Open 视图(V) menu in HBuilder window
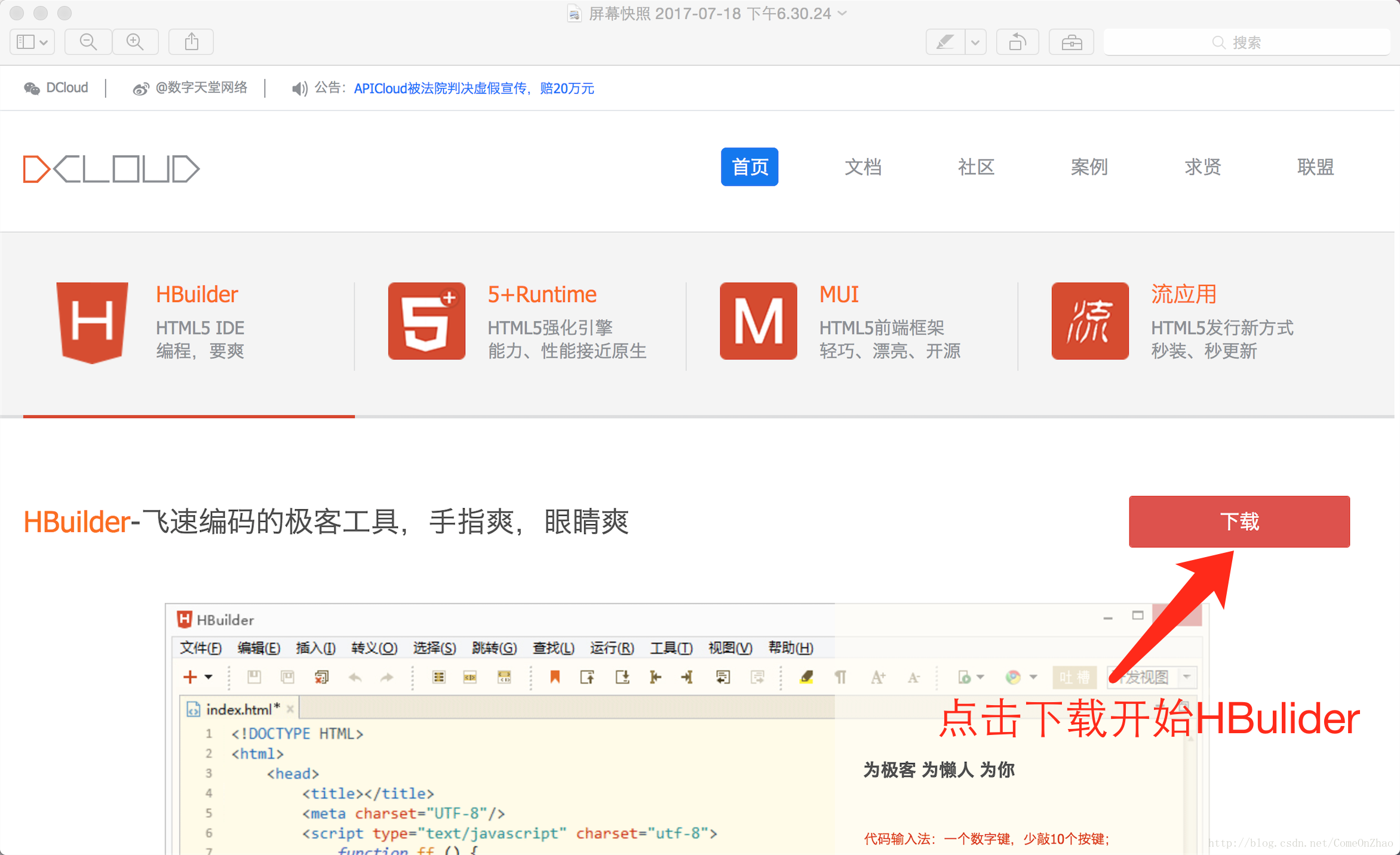Screen dimensions: 1400x855 click(x=730, y=648)
